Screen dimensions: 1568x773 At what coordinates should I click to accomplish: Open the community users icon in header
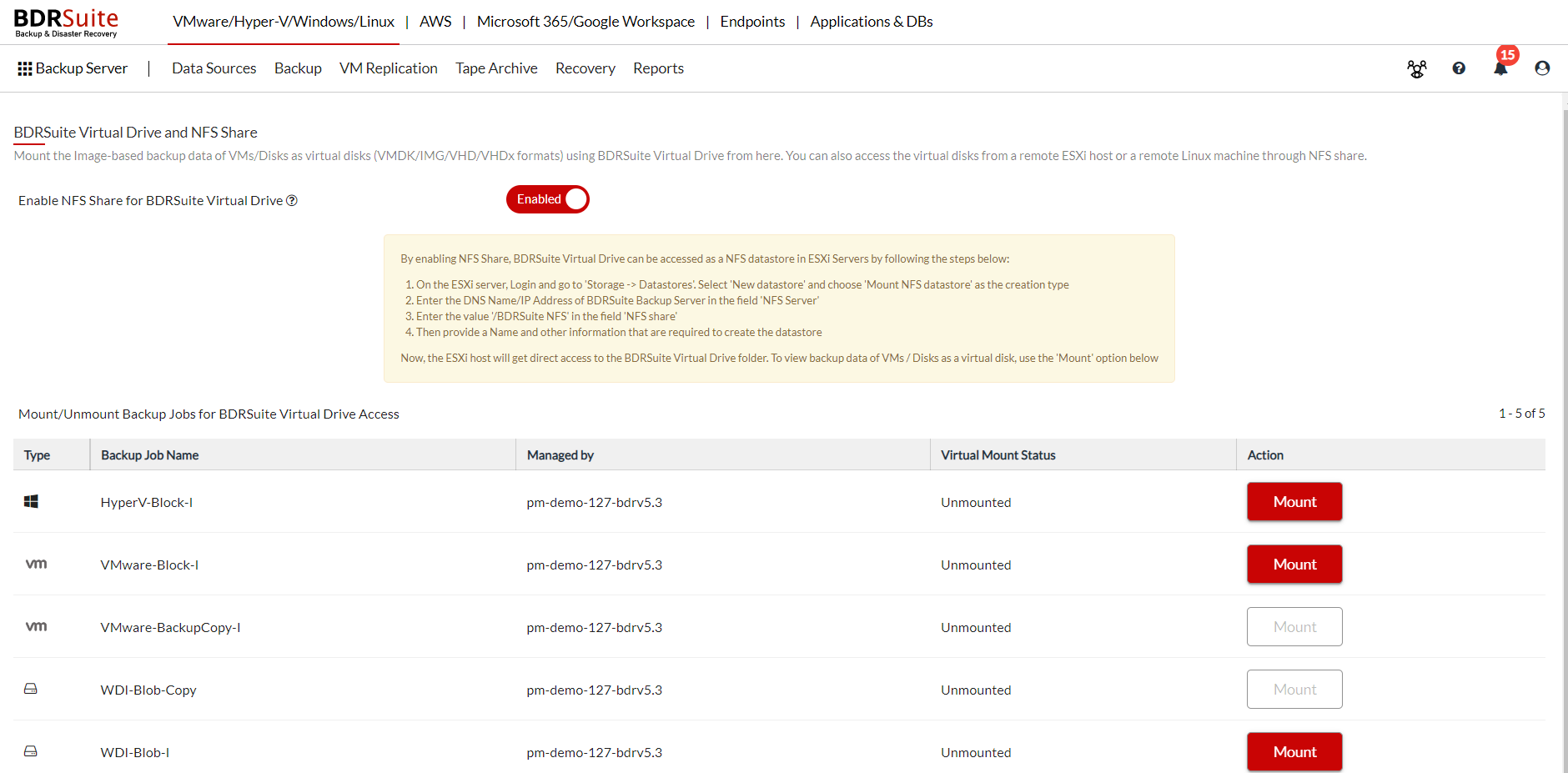(x=1417, y=68)
